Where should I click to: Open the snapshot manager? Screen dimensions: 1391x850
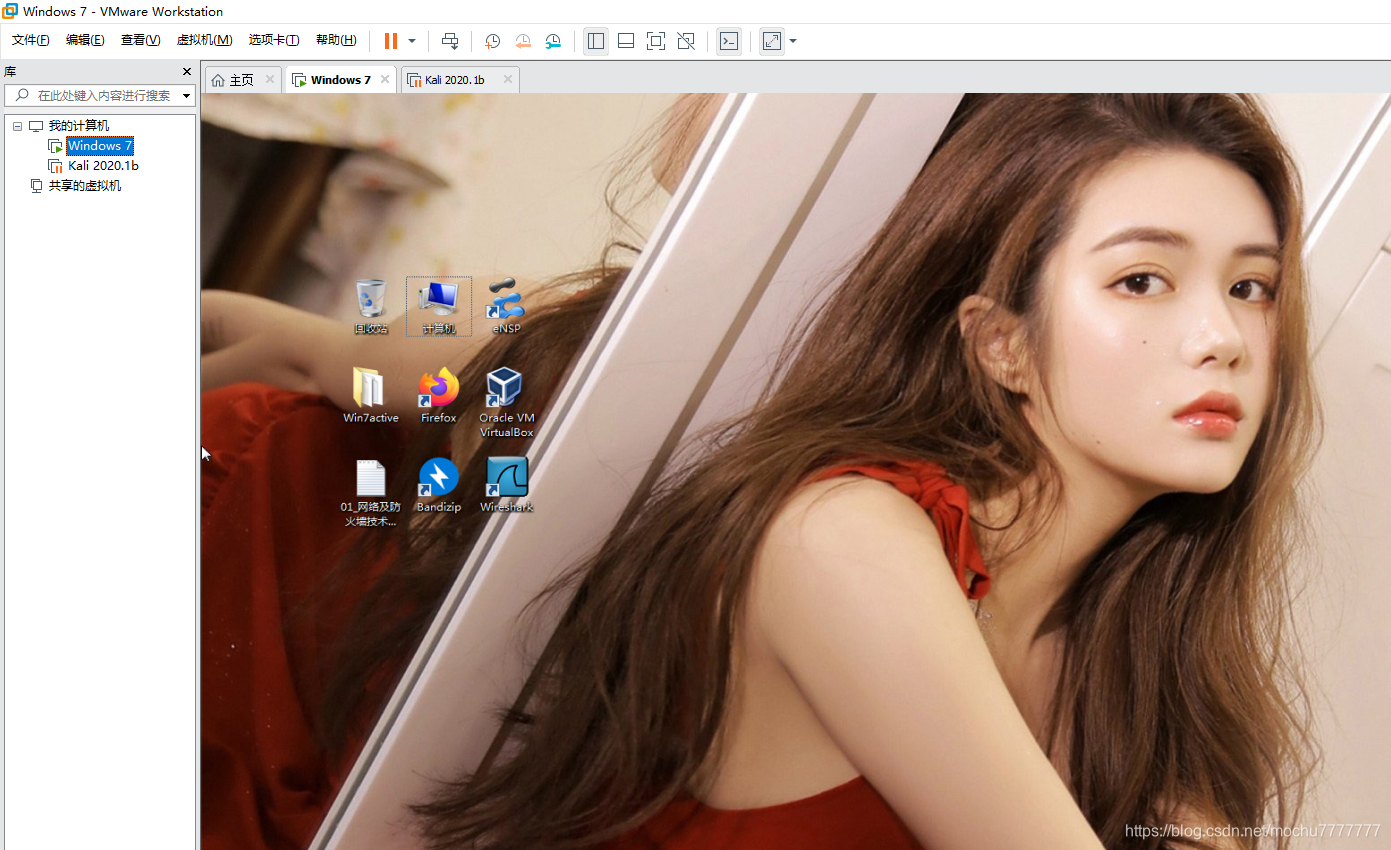point(553,41)
